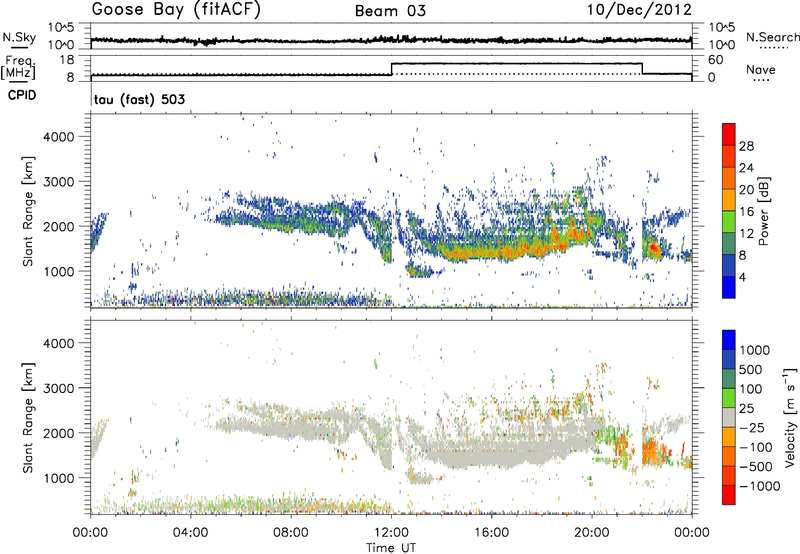Click the '24' value on power colorbar

746,168
